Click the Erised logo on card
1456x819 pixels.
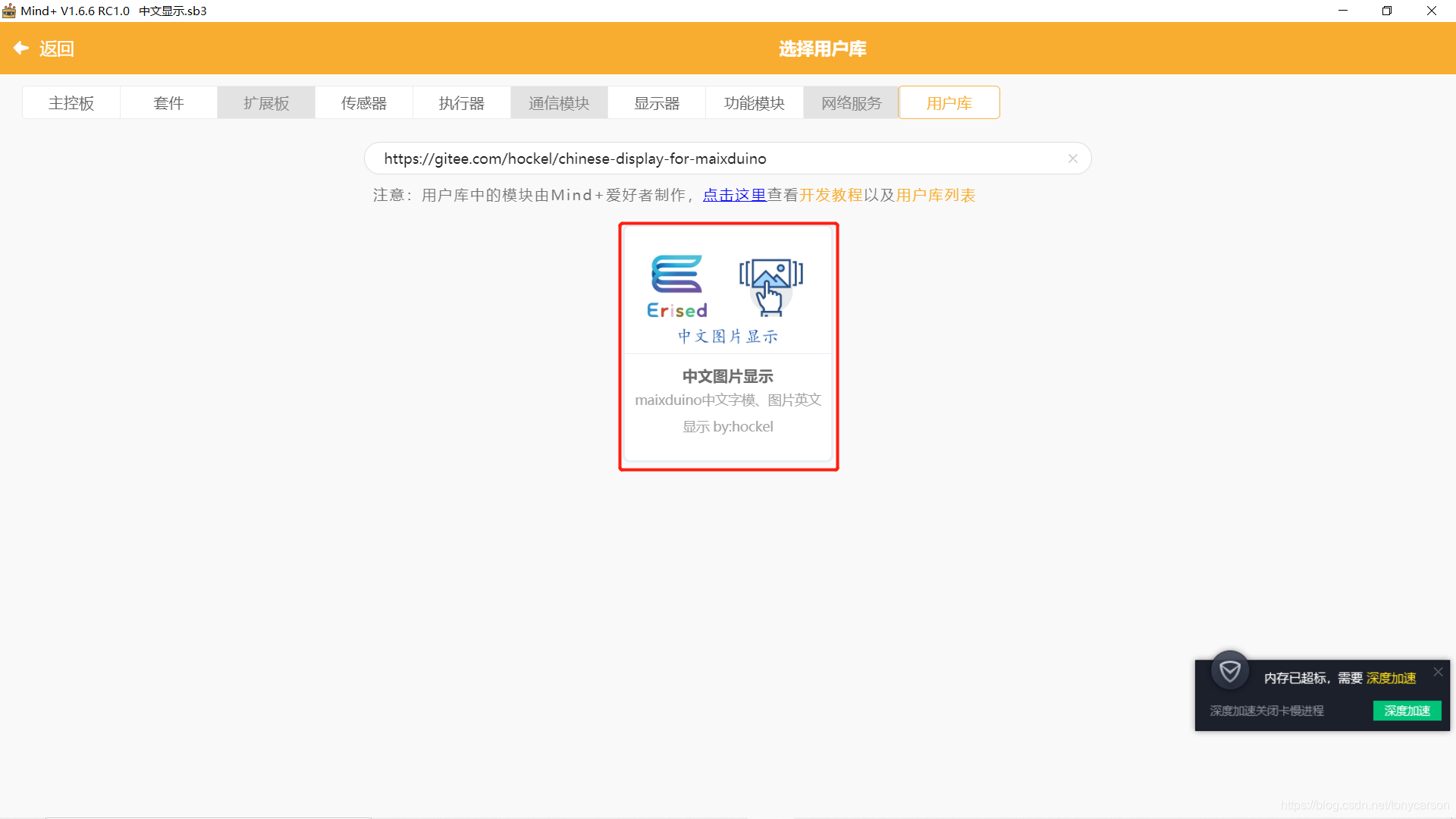pyautogui.click(x=677, y=287)
